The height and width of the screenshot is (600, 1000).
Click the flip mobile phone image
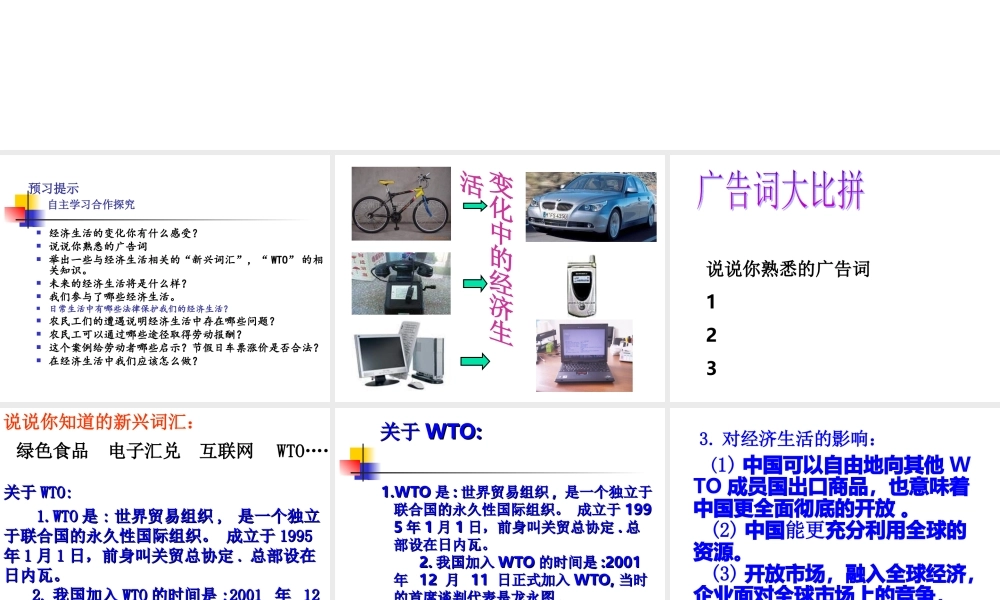[x=582, y=286]
